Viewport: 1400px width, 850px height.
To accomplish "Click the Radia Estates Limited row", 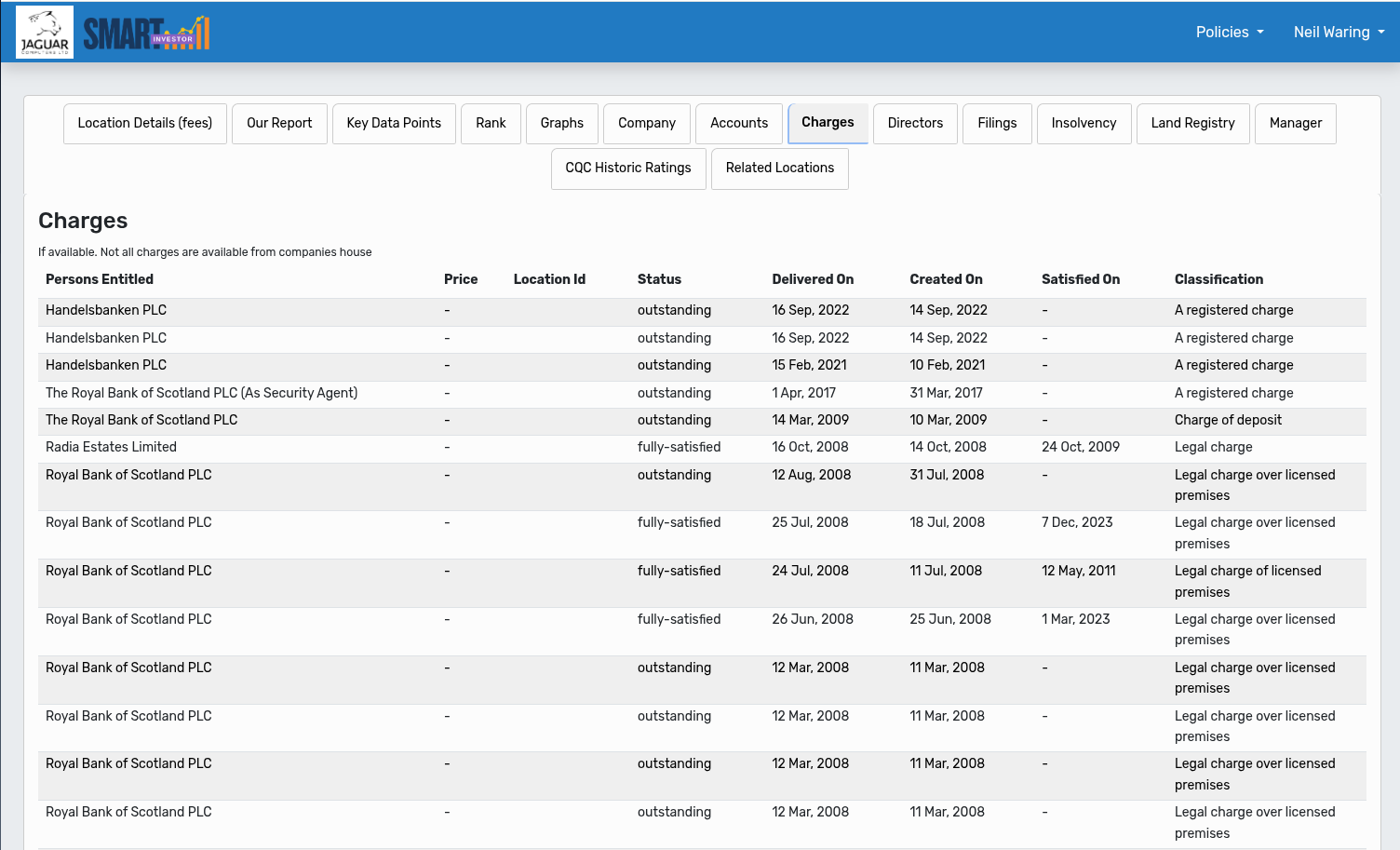I will click(x=111, y=448).
